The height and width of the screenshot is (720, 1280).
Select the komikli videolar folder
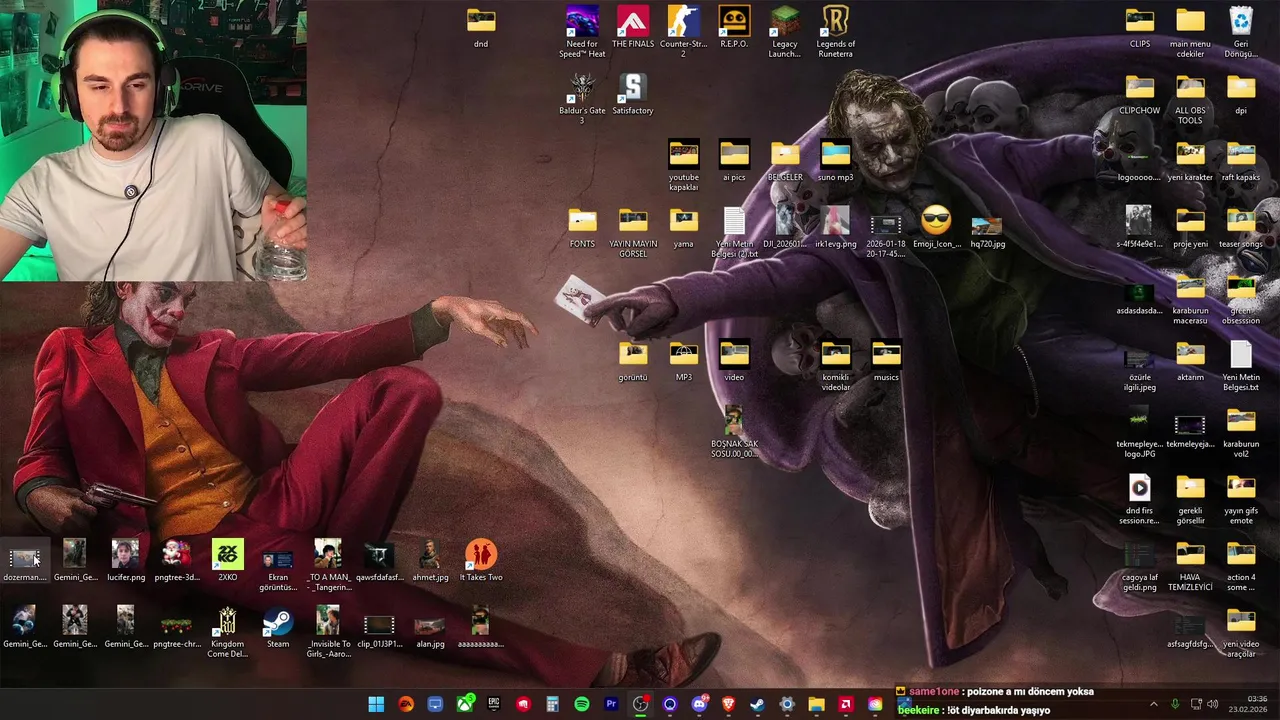click(x=836, y=365)
